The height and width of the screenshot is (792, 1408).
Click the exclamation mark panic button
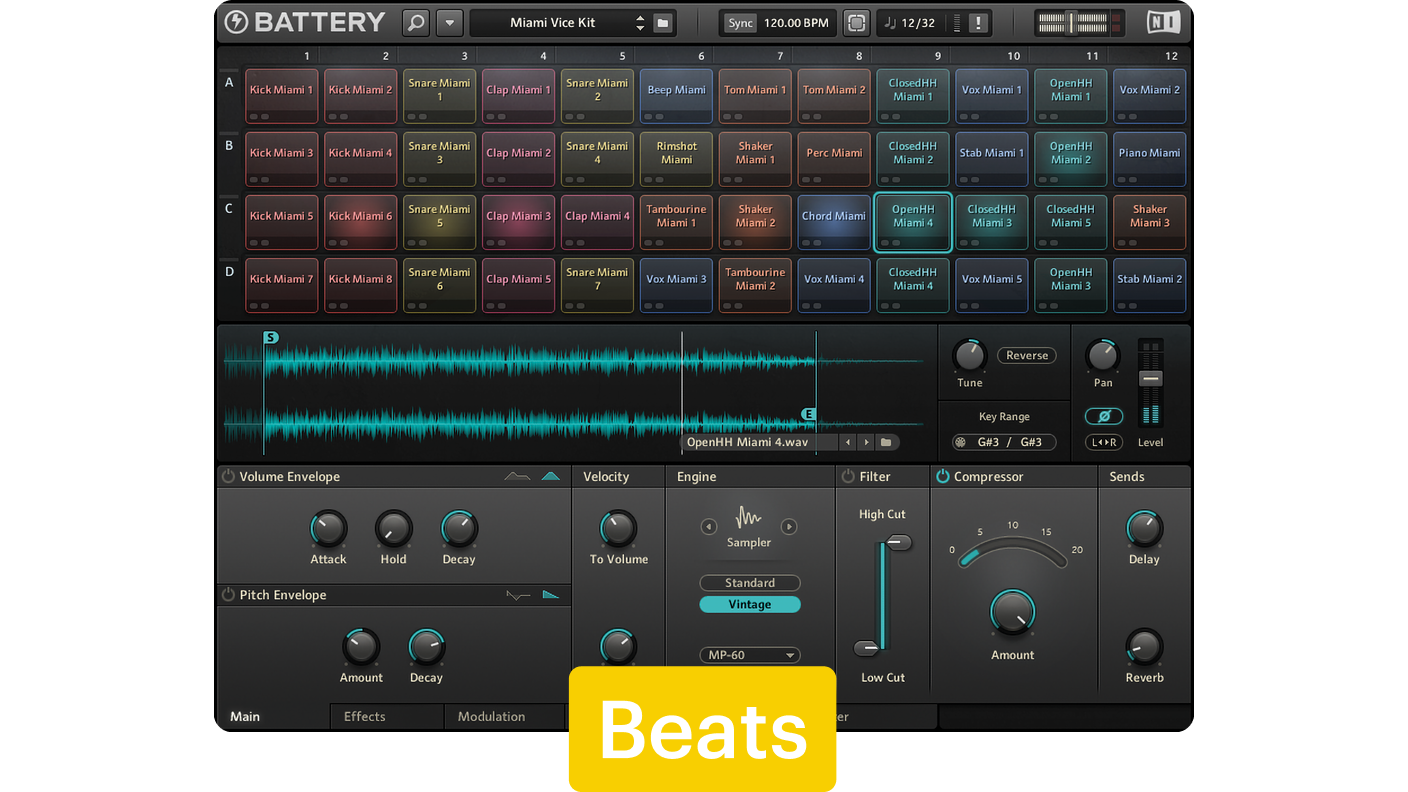[x=978, y=23]
